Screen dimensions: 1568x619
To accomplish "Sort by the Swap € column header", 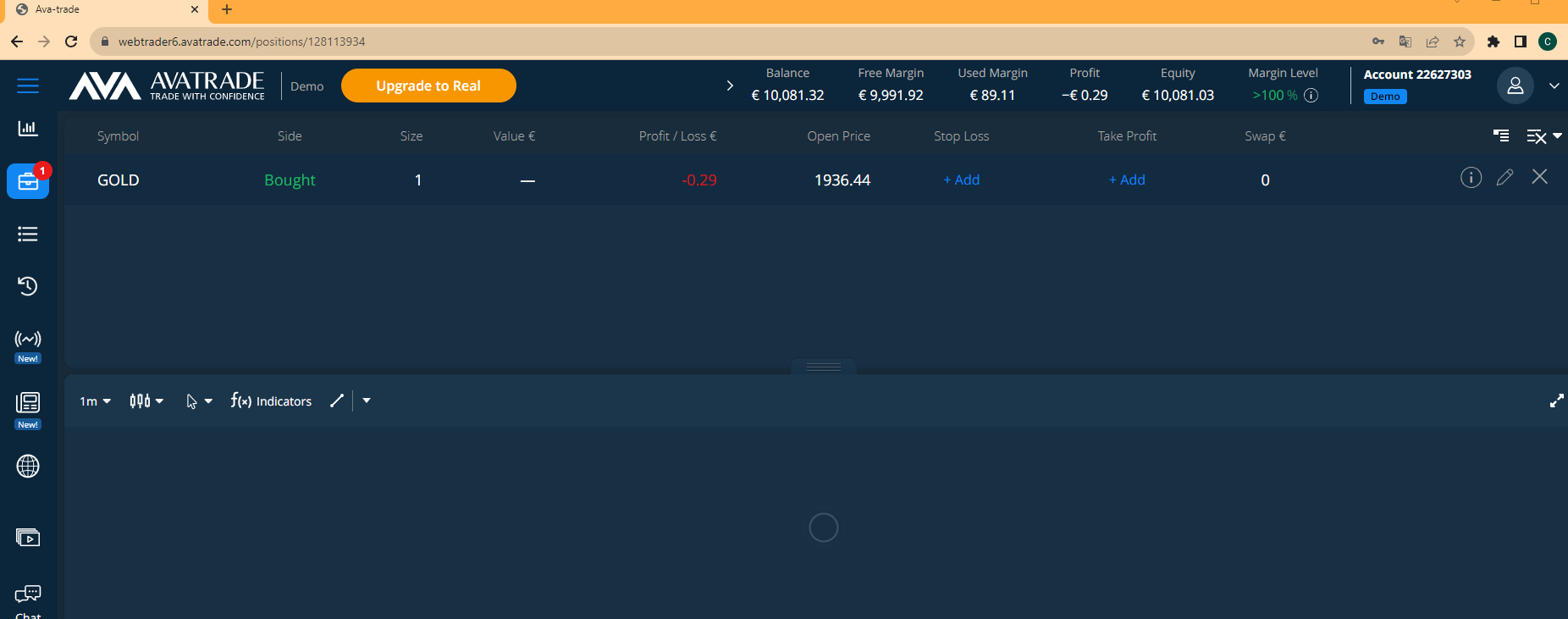I will click(x=1265, y=136).
